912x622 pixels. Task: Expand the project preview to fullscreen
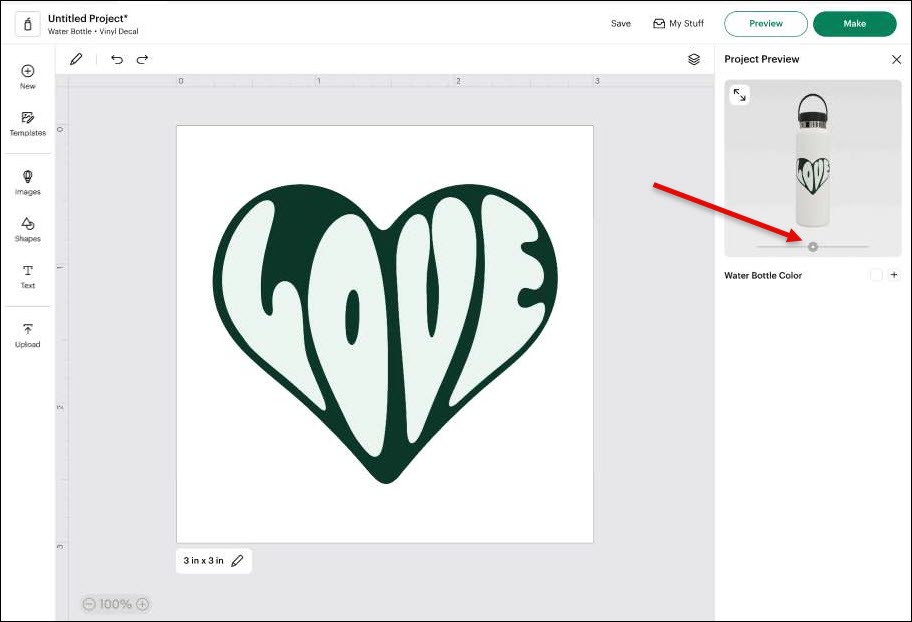click(x=739, y=95)
